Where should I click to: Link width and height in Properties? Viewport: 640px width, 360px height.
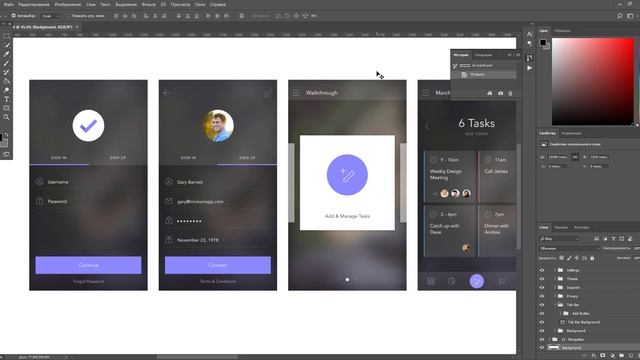click(575, 157)
